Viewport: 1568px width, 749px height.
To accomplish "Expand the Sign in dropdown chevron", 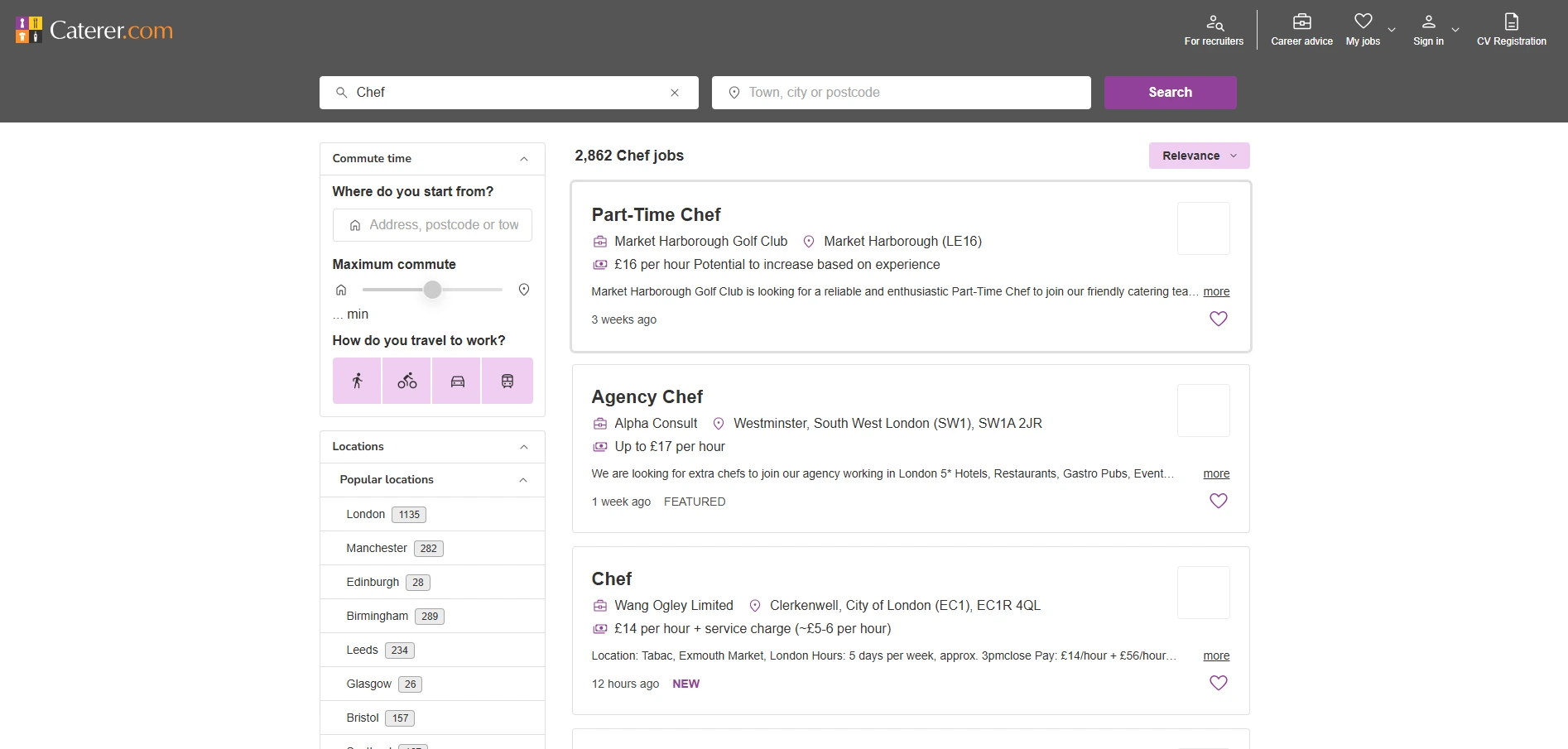I will [1455, 30].
